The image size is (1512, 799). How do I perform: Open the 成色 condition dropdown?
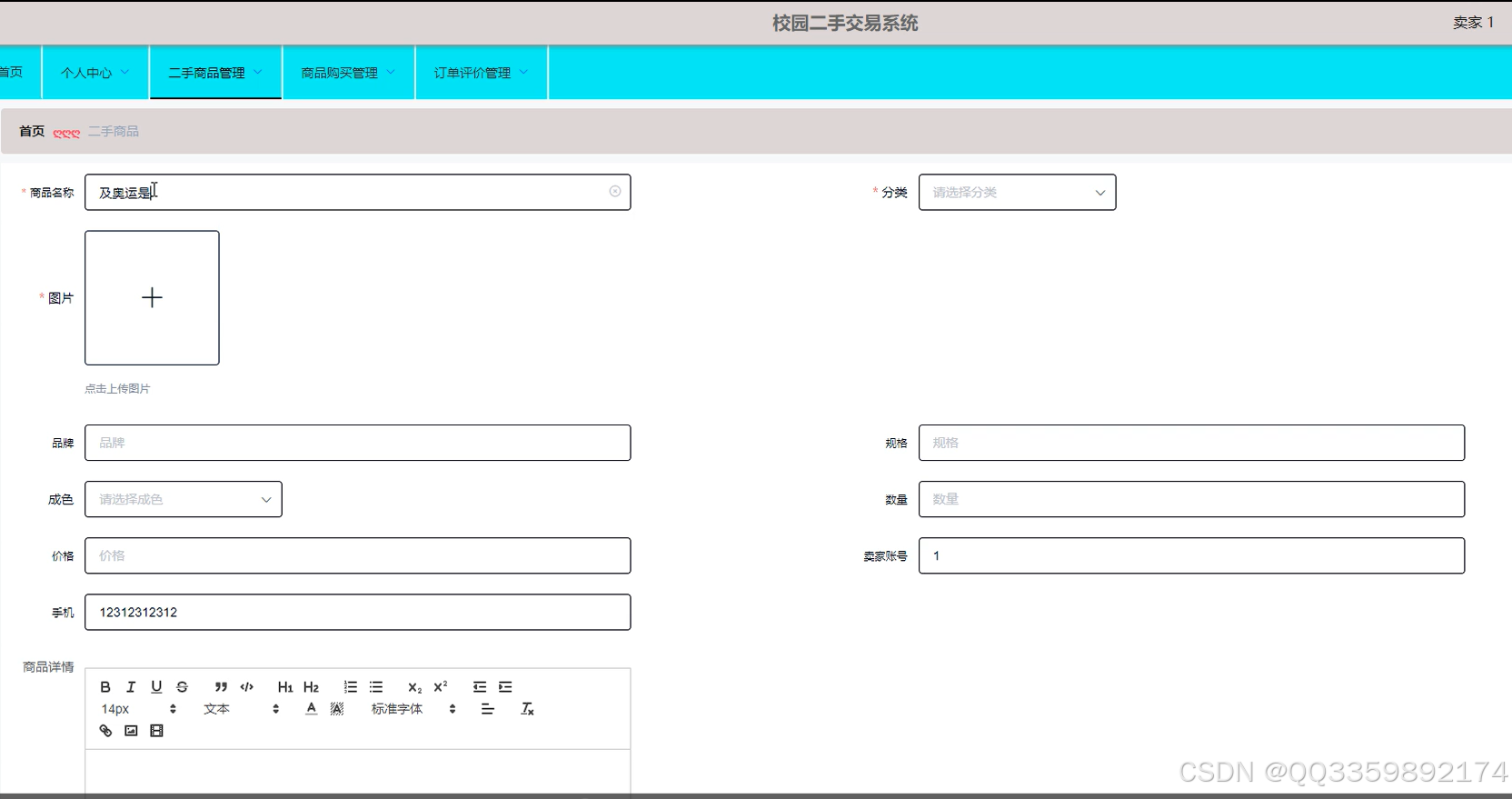coord(184,499)
